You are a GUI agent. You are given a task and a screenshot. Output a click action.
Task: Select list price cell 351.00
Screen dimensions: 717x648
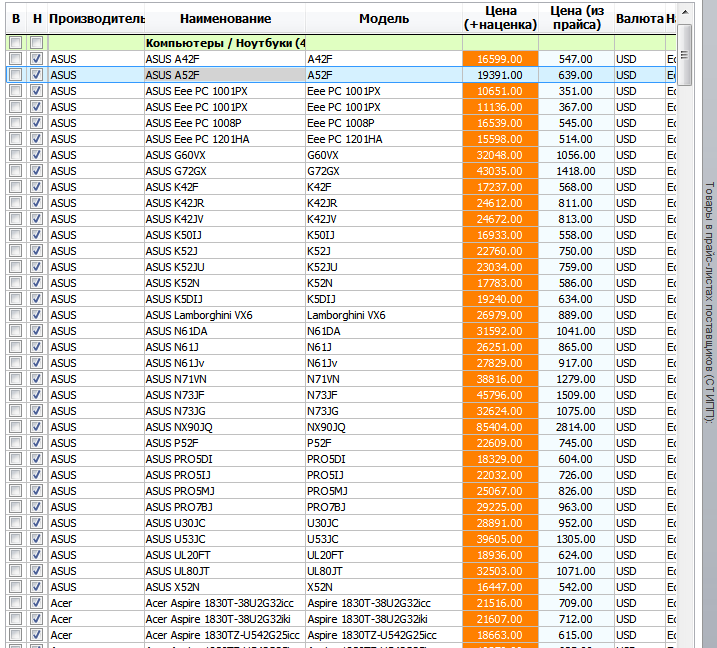576,91
